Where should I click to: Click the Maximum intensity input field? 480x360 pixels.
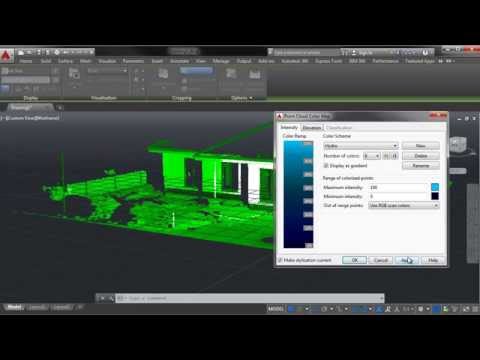[398, 187]
